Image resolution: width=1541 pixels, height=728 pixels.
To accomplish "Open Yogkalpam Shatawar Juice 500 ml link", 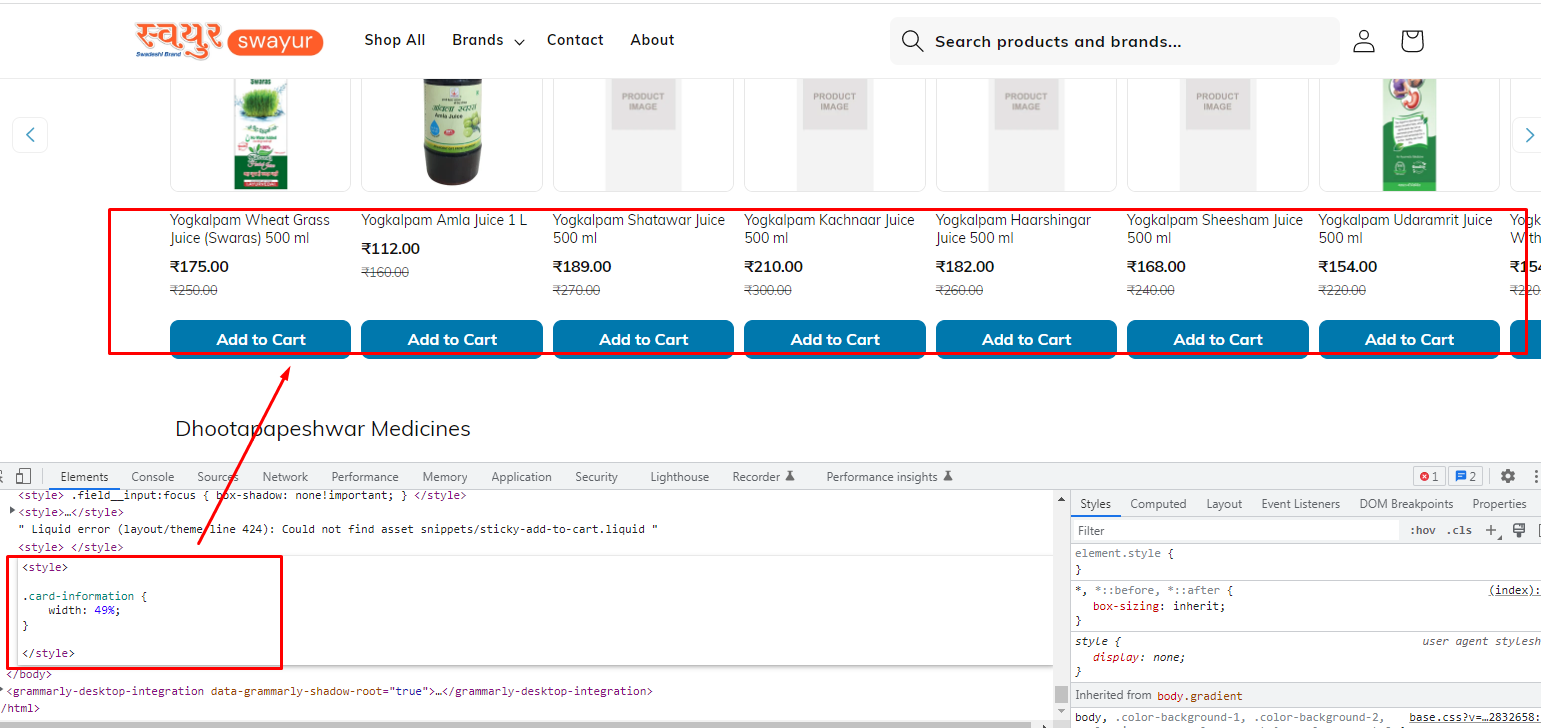I will click(639, 229).
